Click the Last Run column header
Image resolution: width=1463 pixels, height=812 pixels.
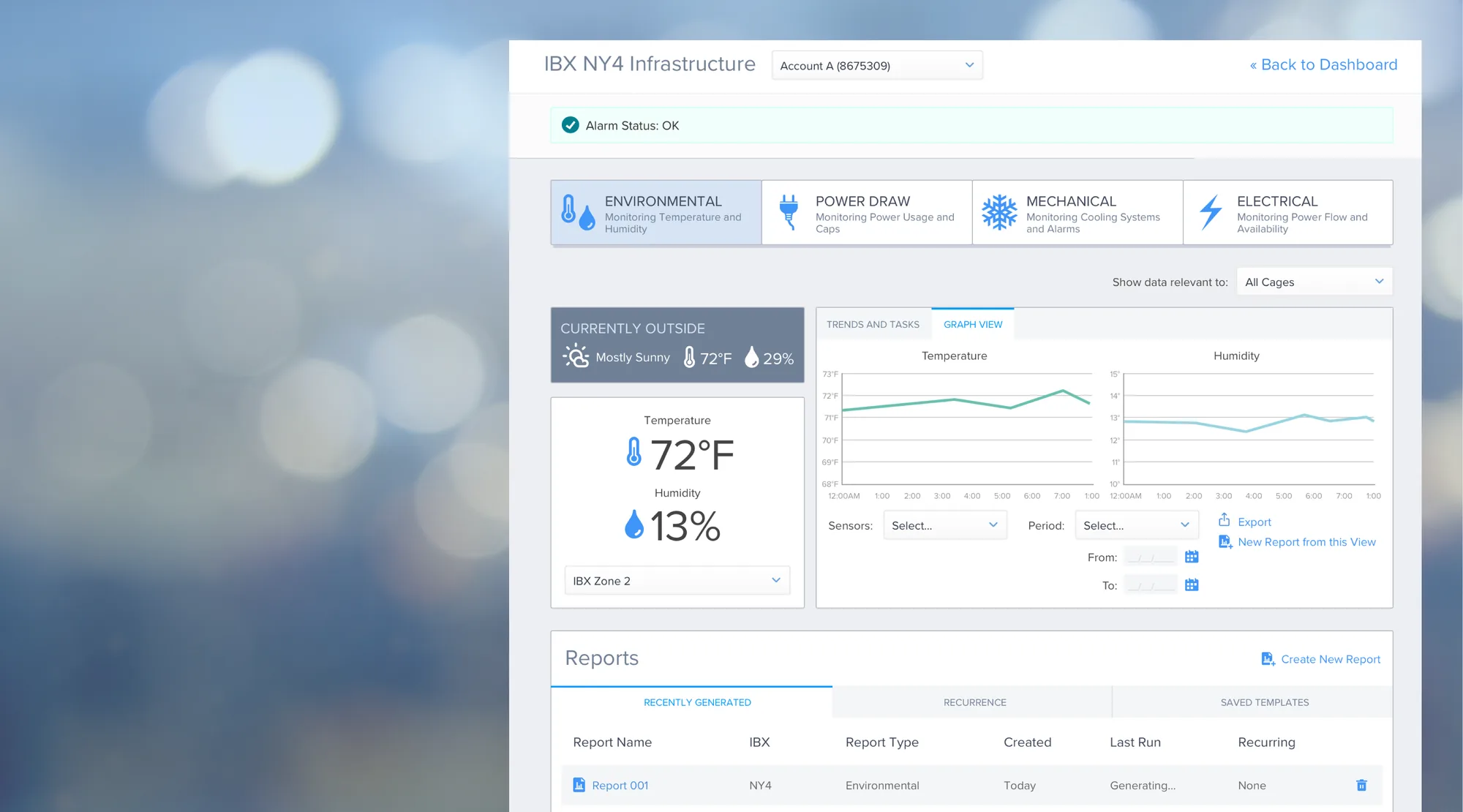[1135, 742]
